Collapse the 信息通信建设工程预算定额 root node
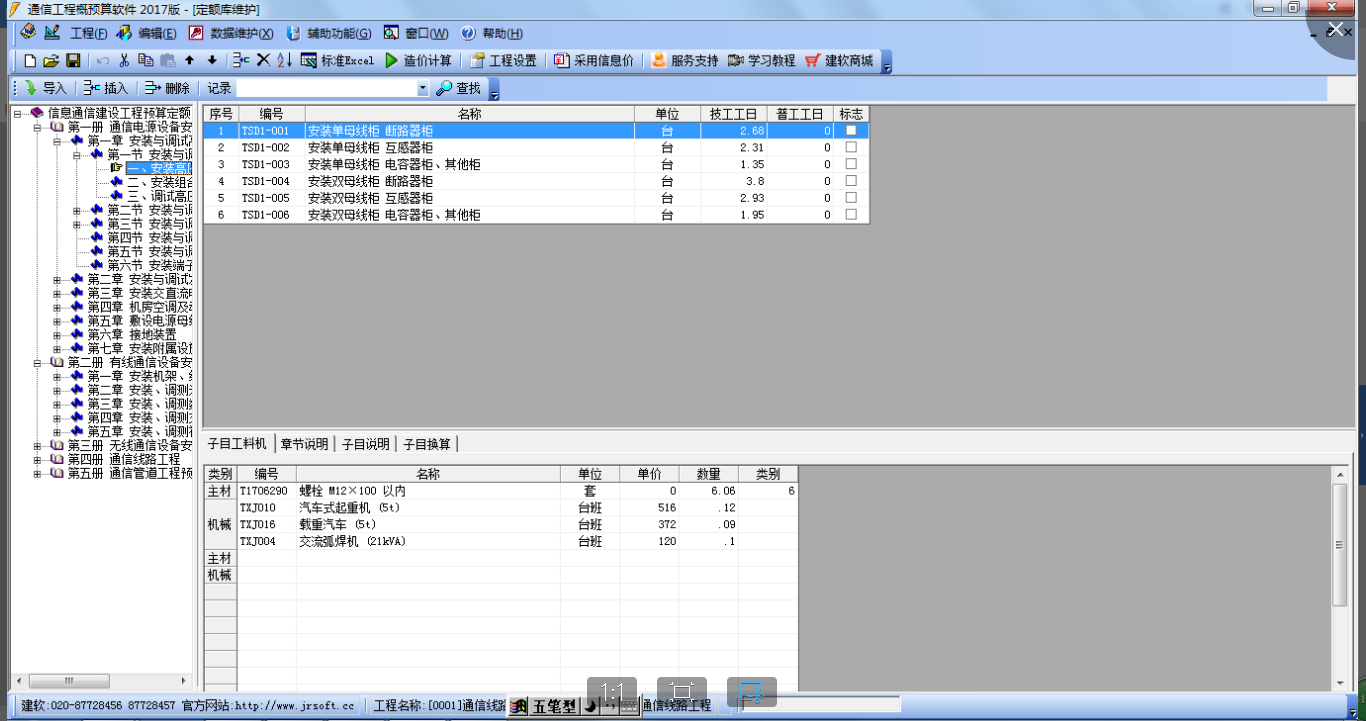 [x=18, y=113]
